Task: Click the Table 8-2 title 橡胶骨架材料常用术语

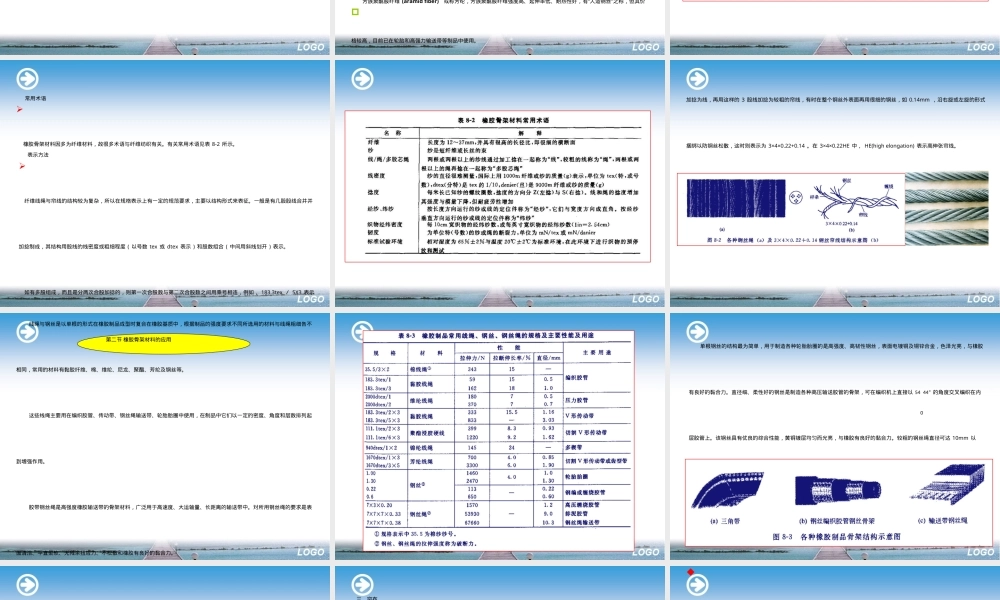Action: coord(503,120)
